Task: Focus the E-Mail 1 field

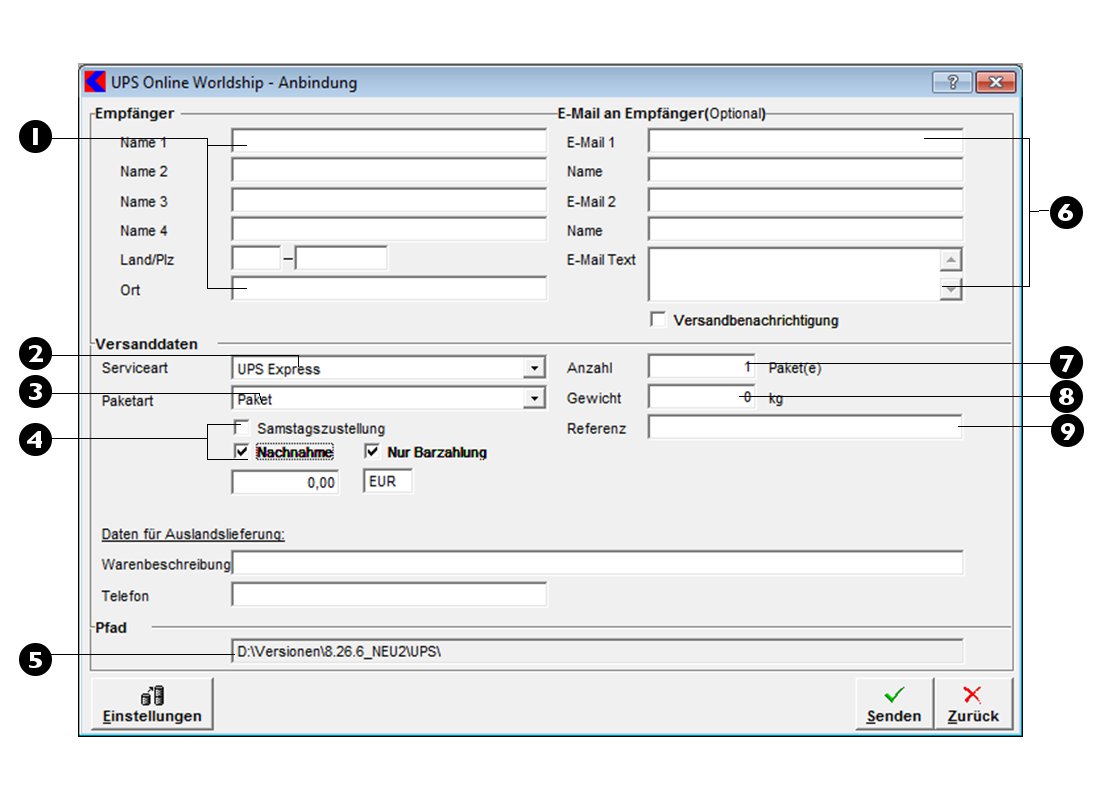Action: [805, 141]
